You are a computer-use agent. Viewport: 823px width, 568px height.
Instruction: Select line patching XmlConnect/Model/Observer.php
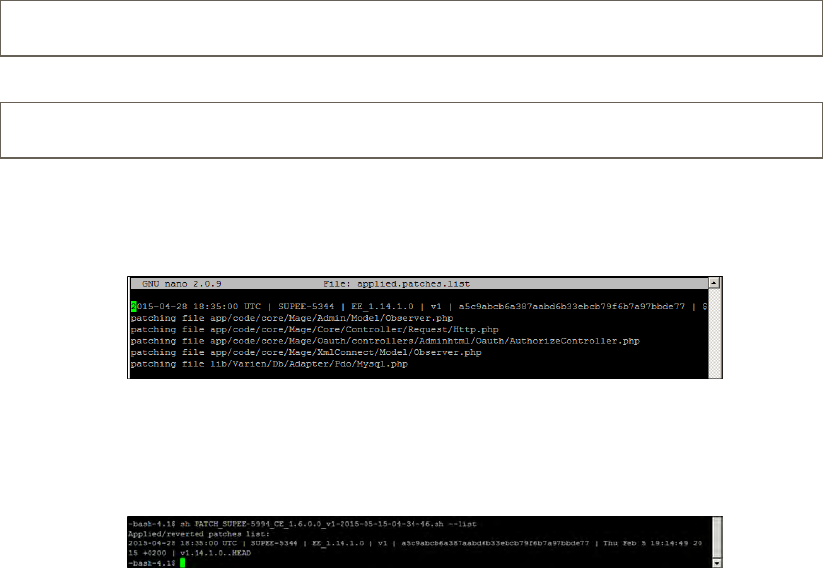(306, 353)
